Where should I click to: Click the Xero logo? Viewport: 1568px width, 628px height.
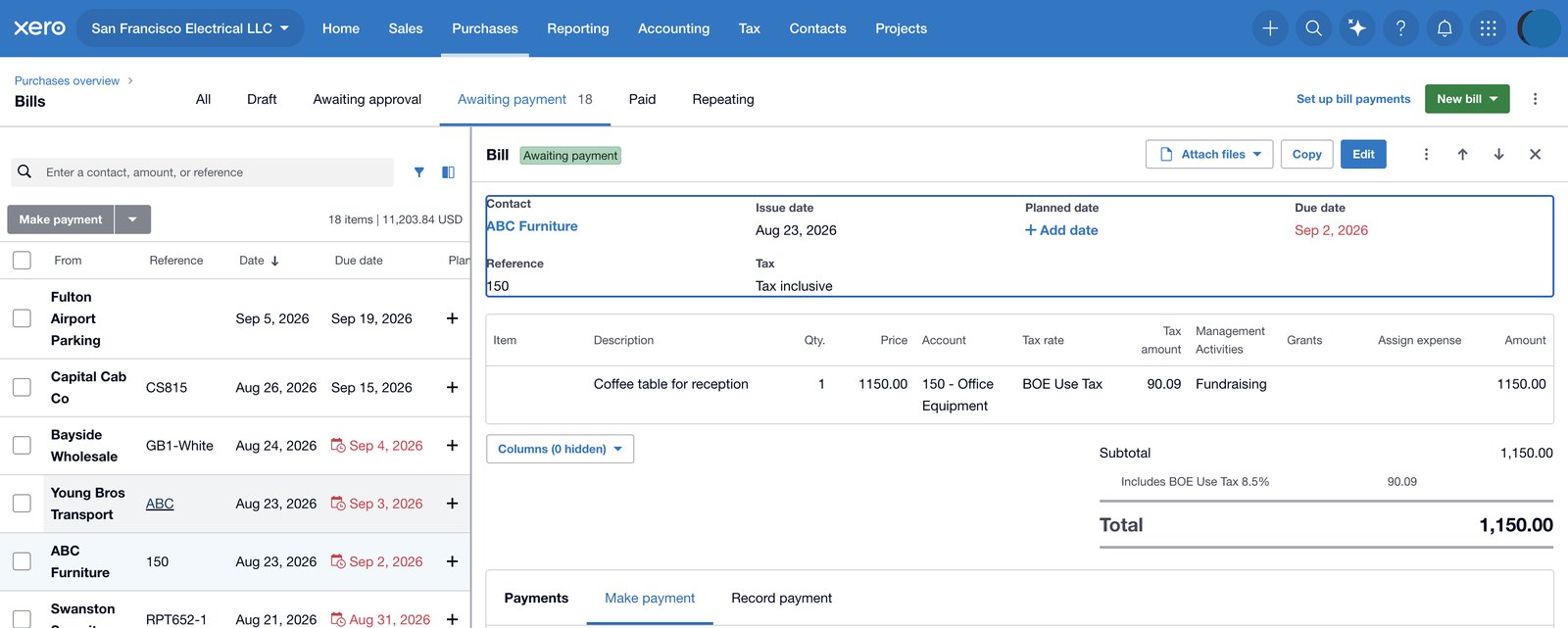click(x=40, y=27)
